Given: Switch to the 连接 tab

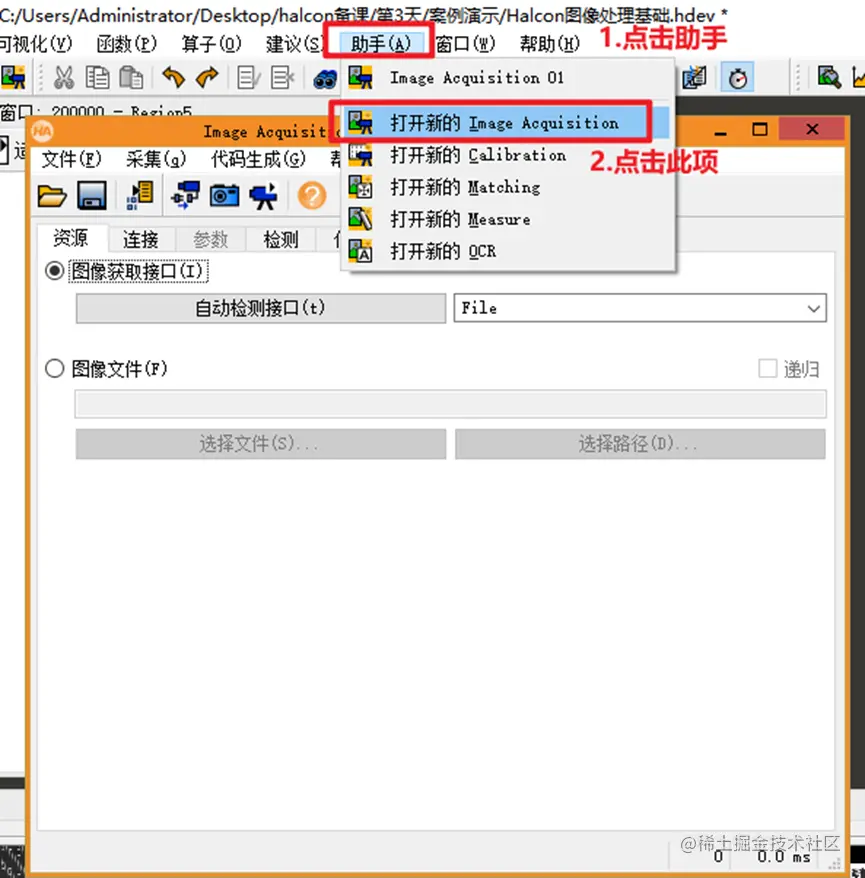Looking at the screenshot, I should [x=141, y=240].
